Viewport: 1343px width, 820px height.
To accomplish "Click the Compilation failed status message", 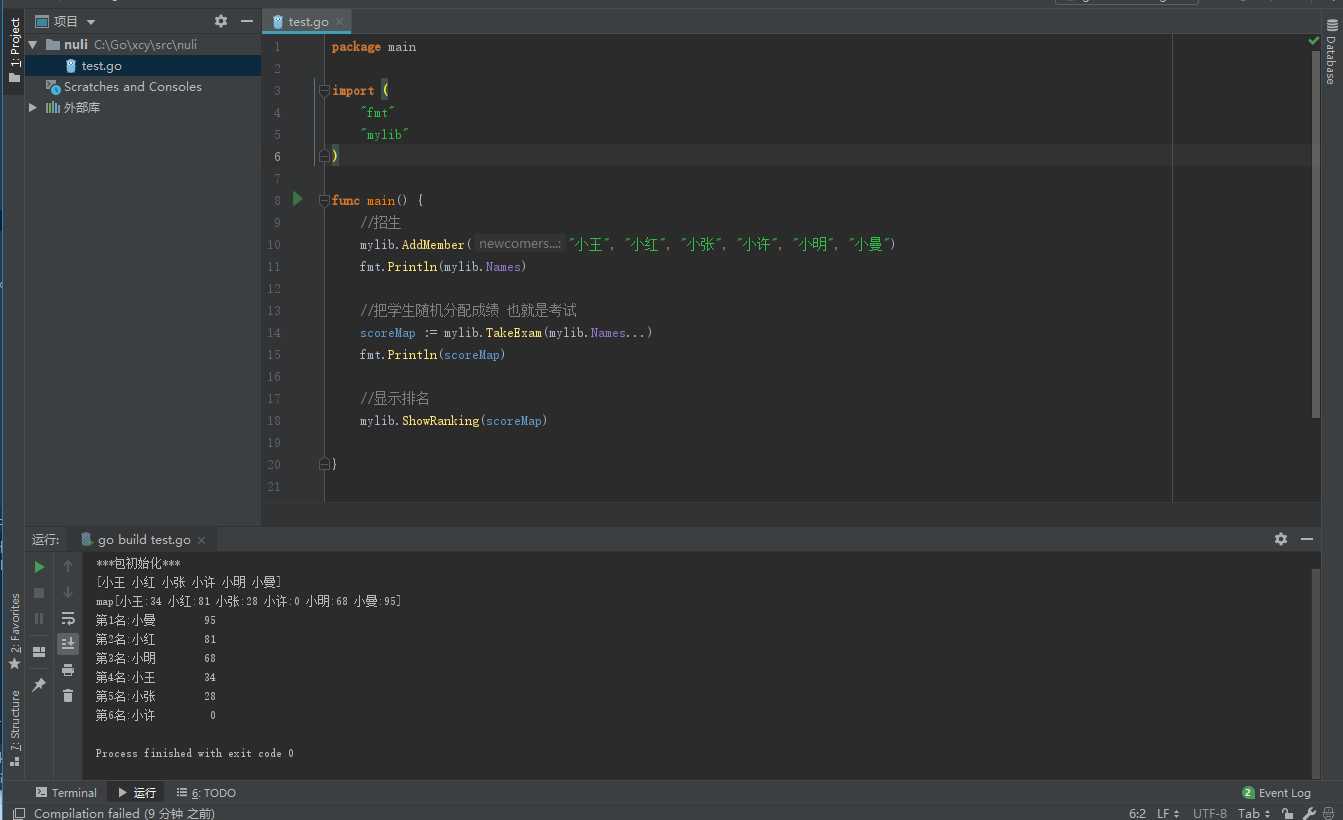I will tap(124, 813).
